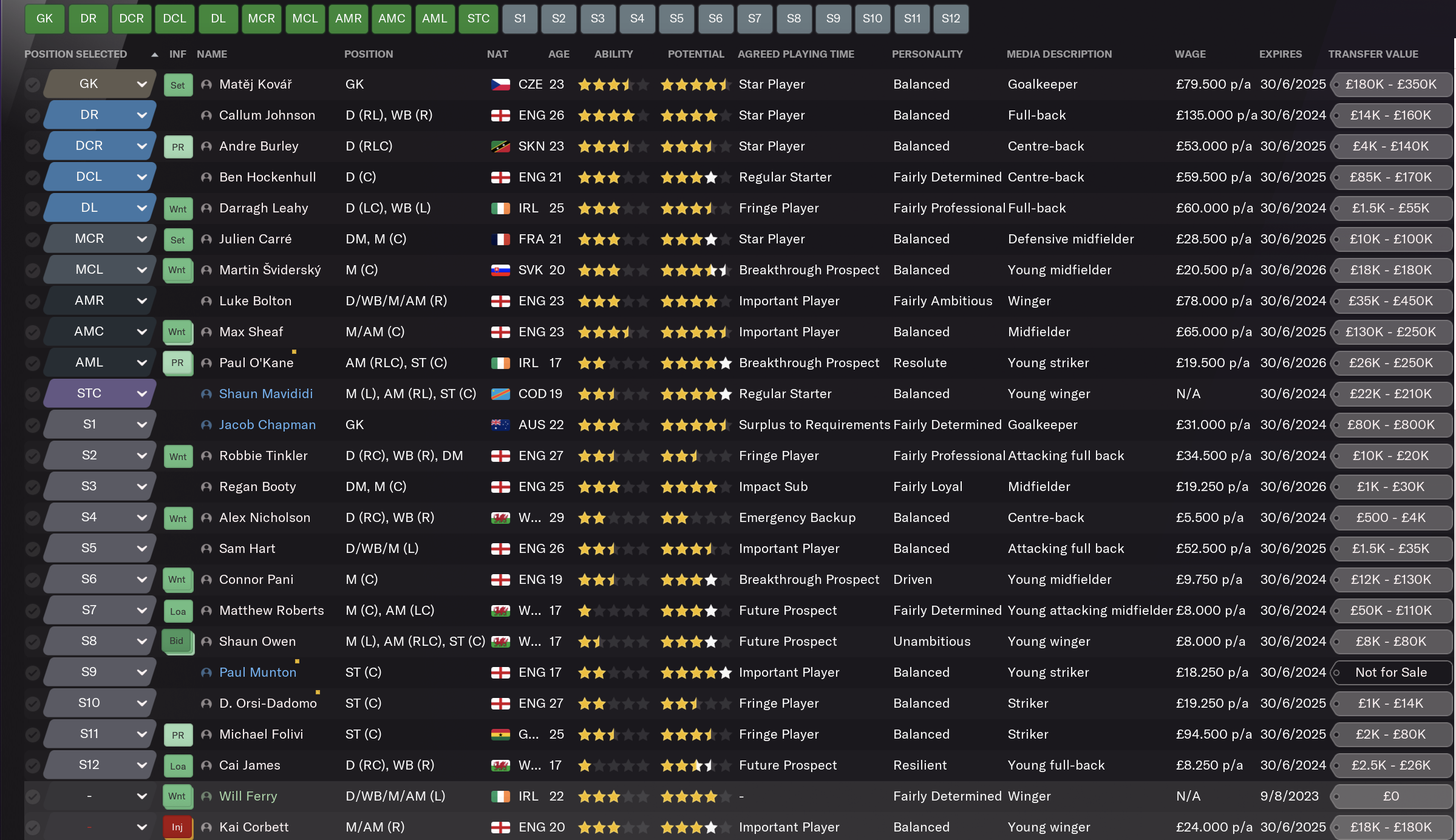Open the S1 position dropdown for Jacob Chapman

coord(100,424)
